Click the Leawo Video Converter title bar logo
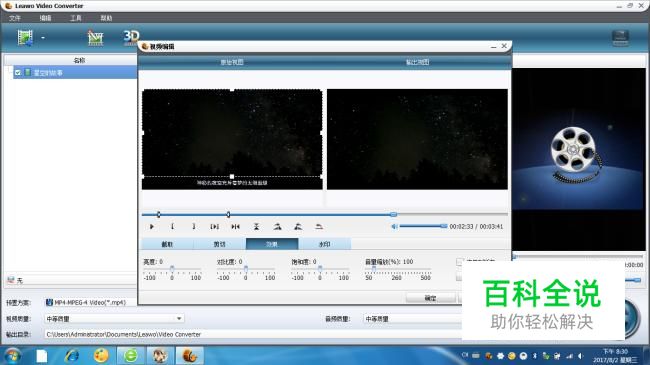This screenshot has width=650, height=365. 8,6
